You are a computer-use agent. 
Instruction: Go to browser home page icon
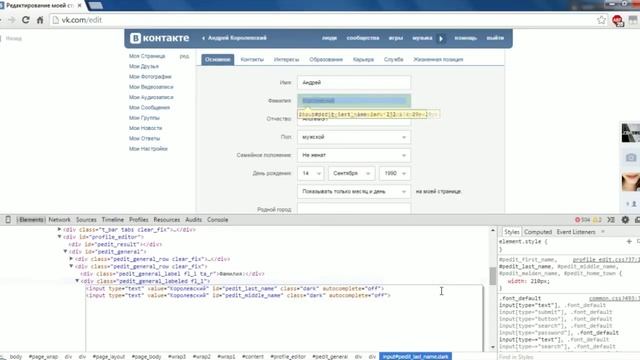pyautogui.click(x=40, y=20)
